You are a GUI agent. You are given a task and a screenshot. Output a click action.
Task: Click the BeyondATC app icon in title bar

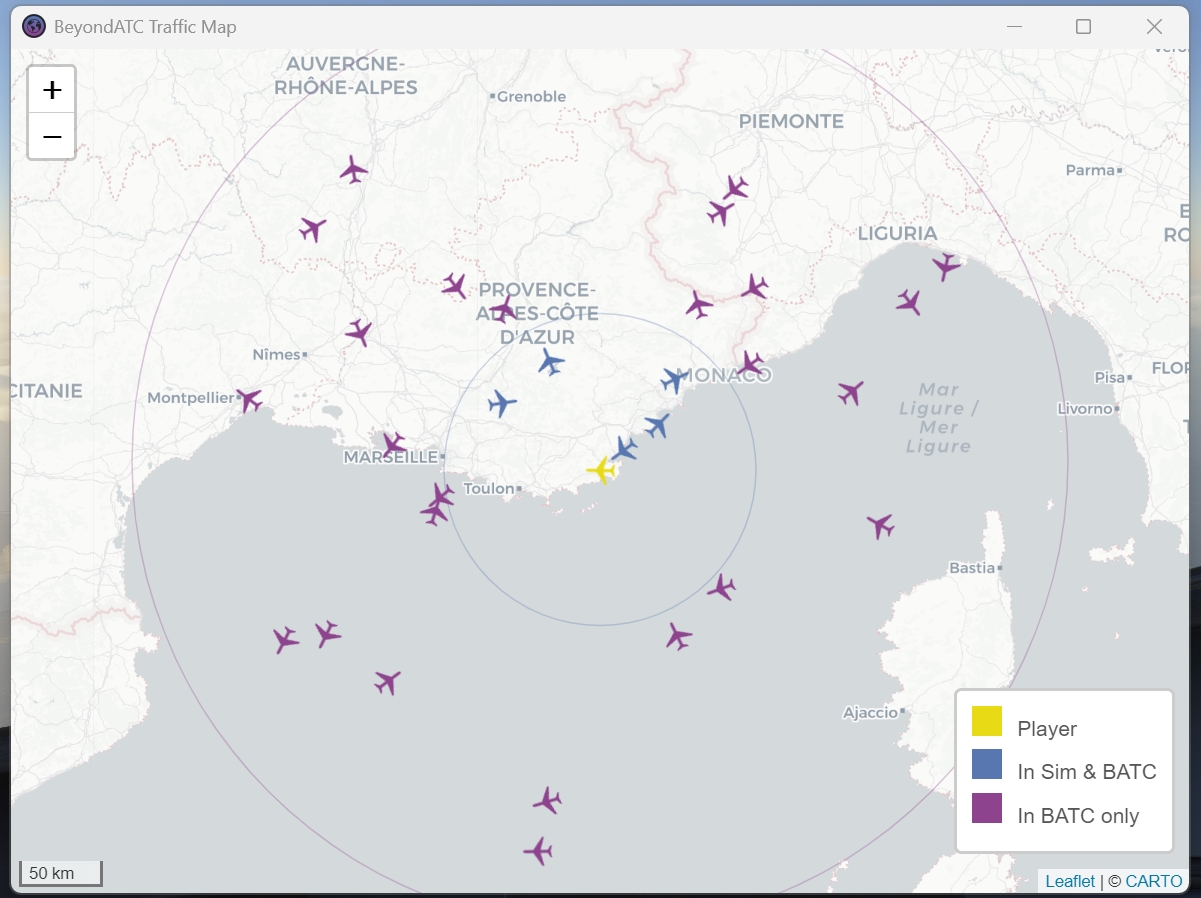tap(34, 27)
